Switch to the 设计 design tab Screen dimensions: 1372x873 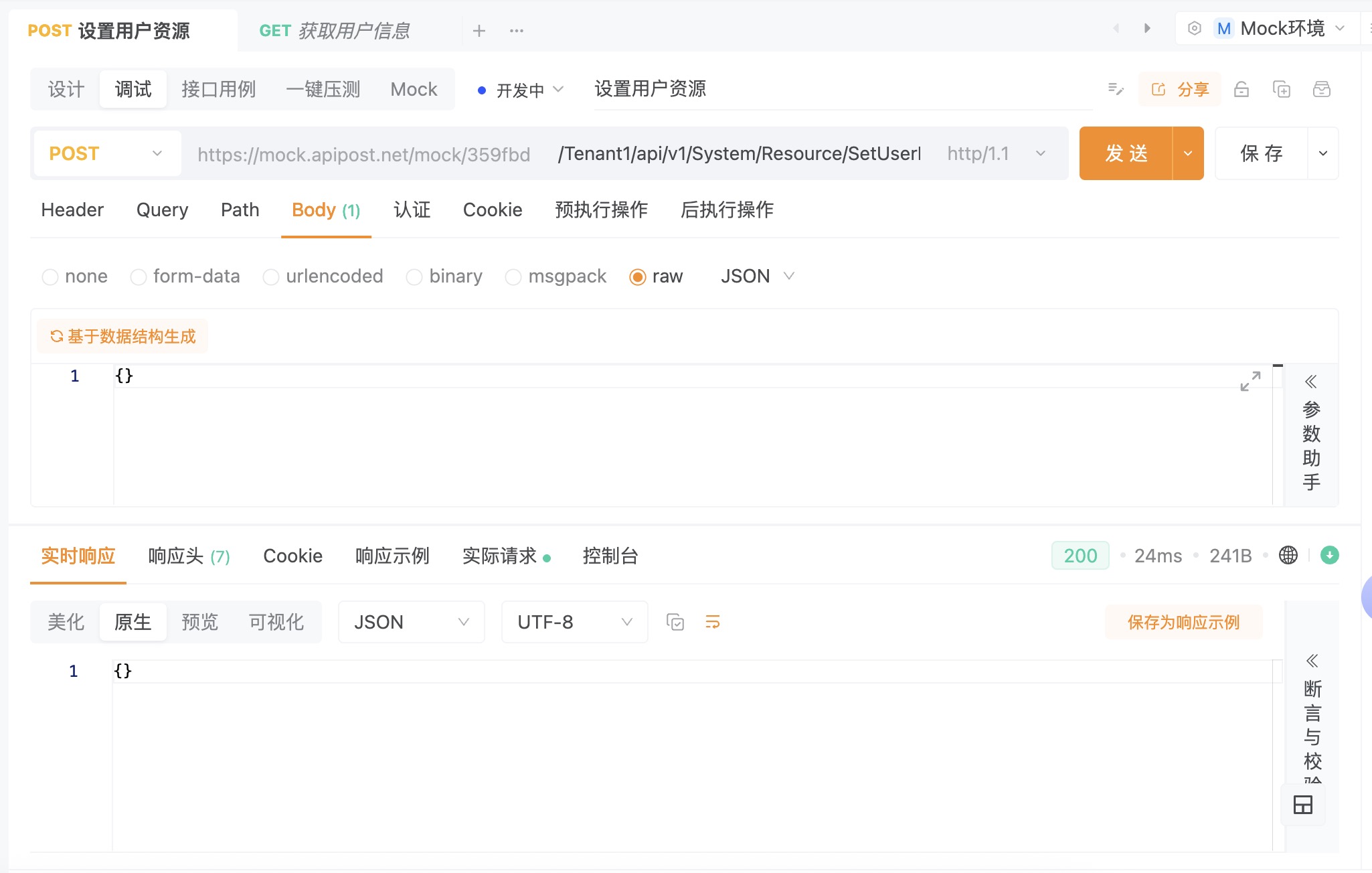66,89
